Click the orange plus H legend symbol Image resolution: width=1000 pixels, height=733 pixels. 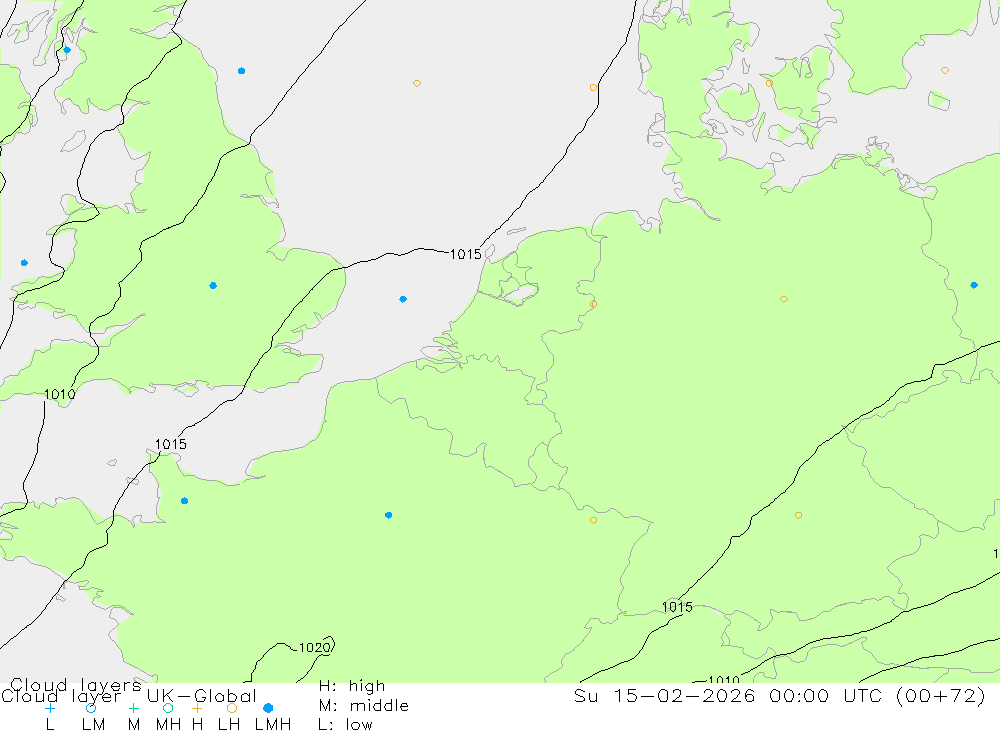[x=197, y=708]
